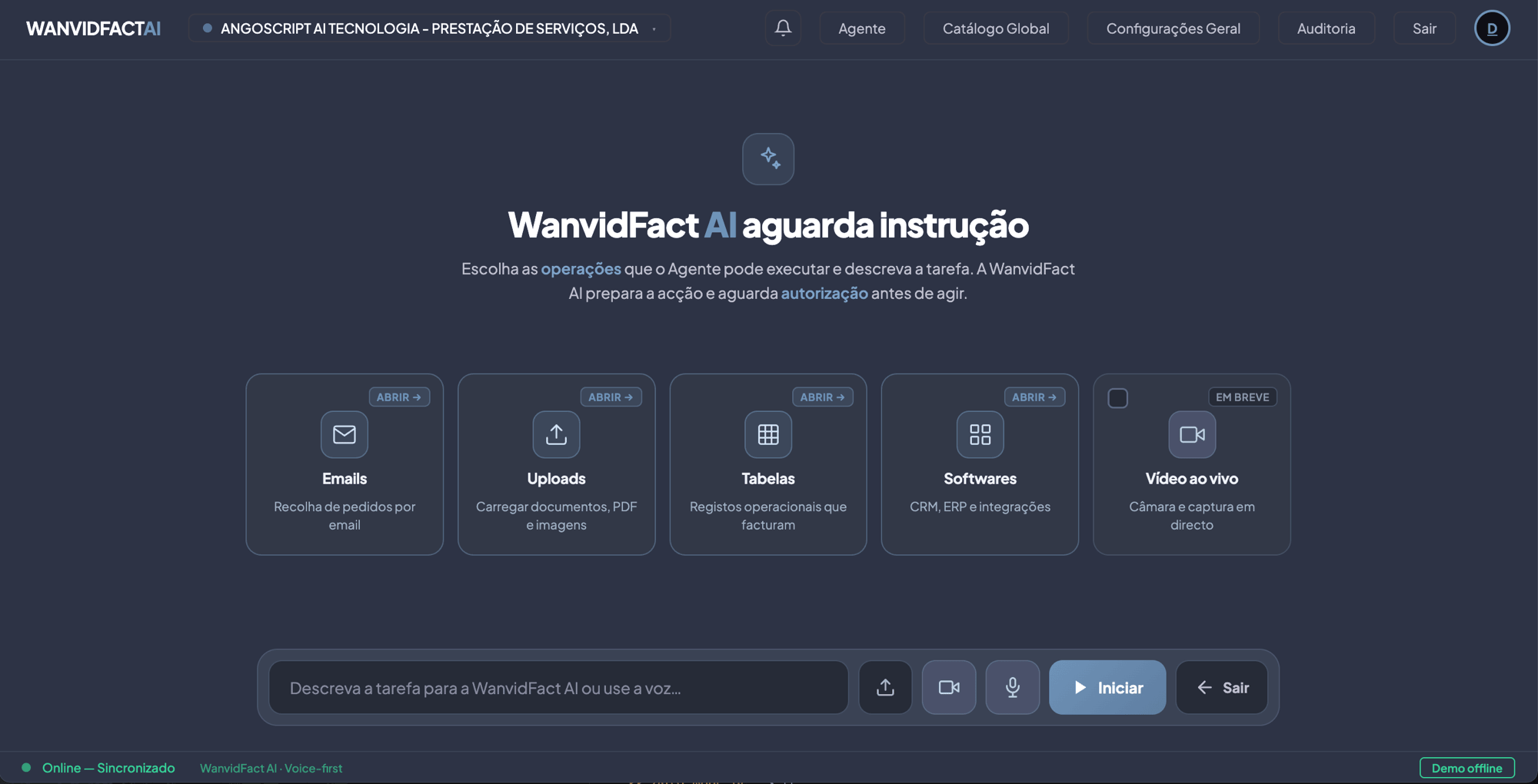Select the Softwares card title
1538x784 pixels.
coord(980,478)
